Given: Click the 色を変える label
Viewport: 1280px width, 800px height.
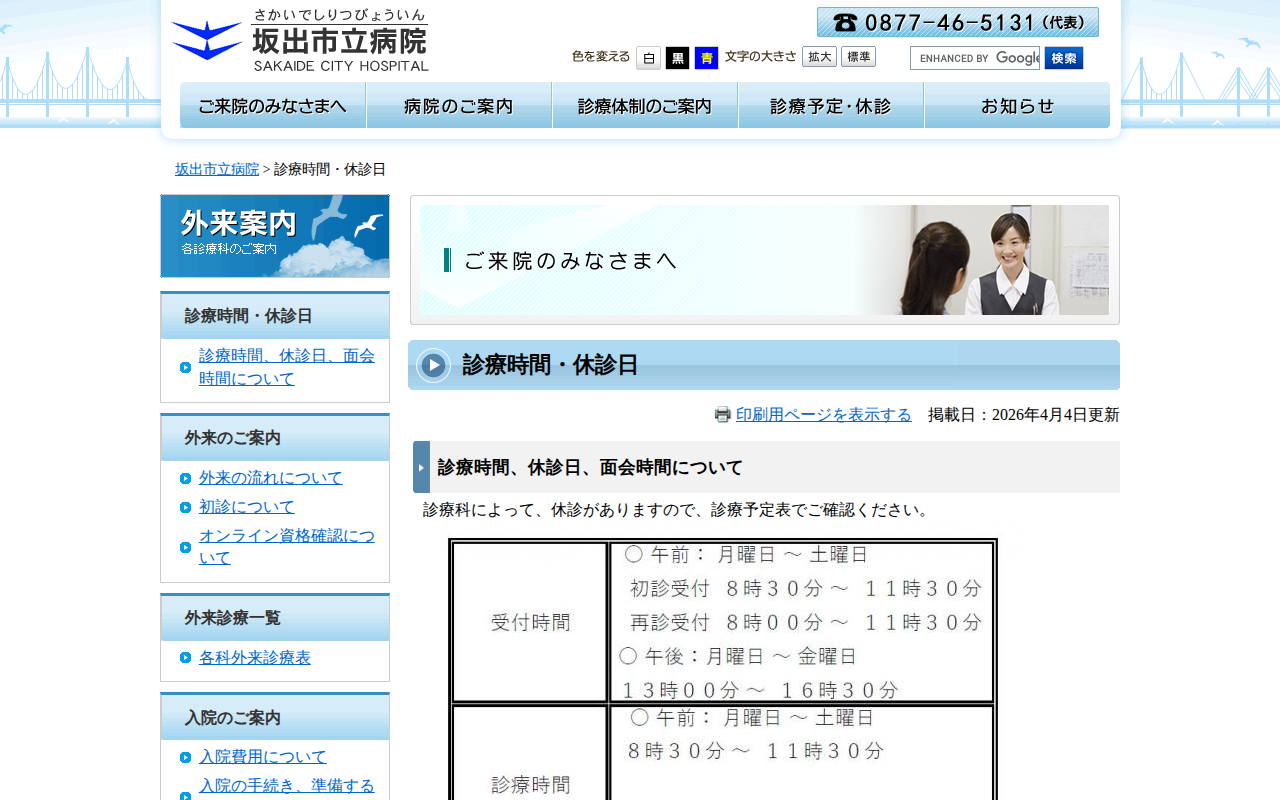Looking at the screenshot, I should tap(601, 57).
